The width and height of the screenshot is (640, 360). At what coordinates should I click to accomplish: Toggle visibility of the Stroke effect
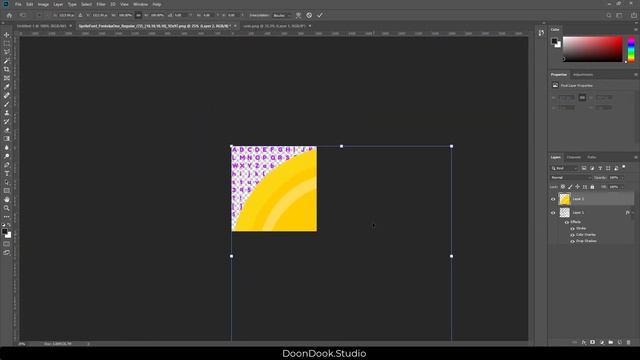click(x=572, y=229)
